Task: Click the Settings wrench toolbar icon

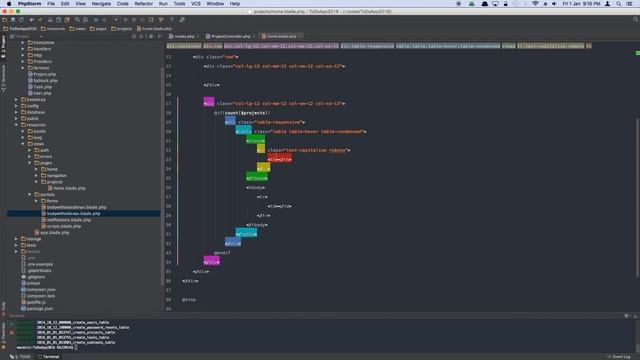Action: [161, 20]
